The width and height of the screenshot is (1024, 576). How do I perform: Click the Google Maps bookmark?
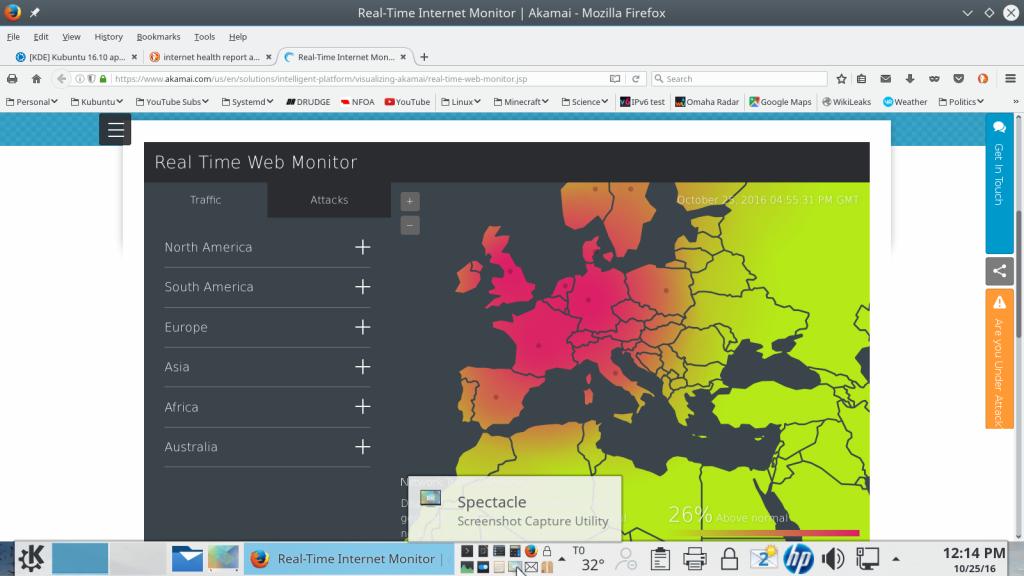pyautogui.click(x=780, y=102)
